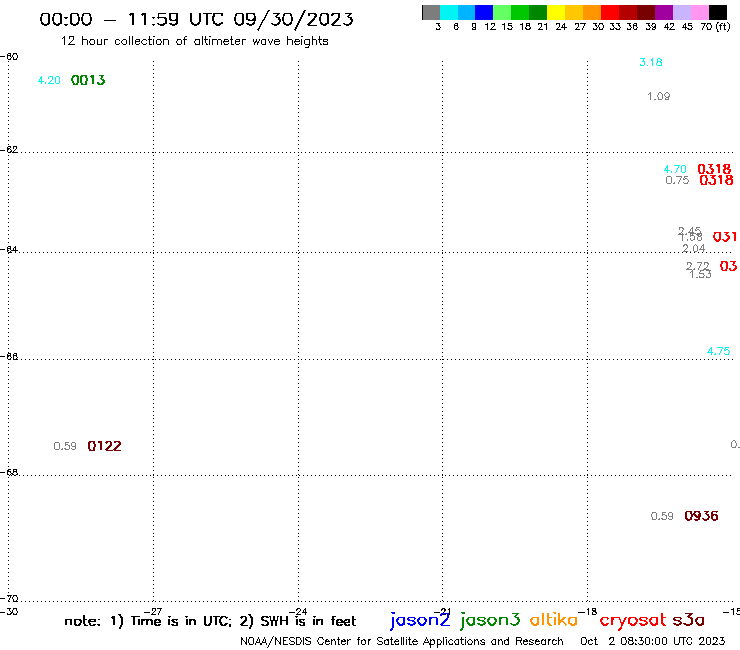Image resolution: width=740 pixels, height=650 pixels.
Task: Click the gray swatch in the color scale
Action: [431, 12]
